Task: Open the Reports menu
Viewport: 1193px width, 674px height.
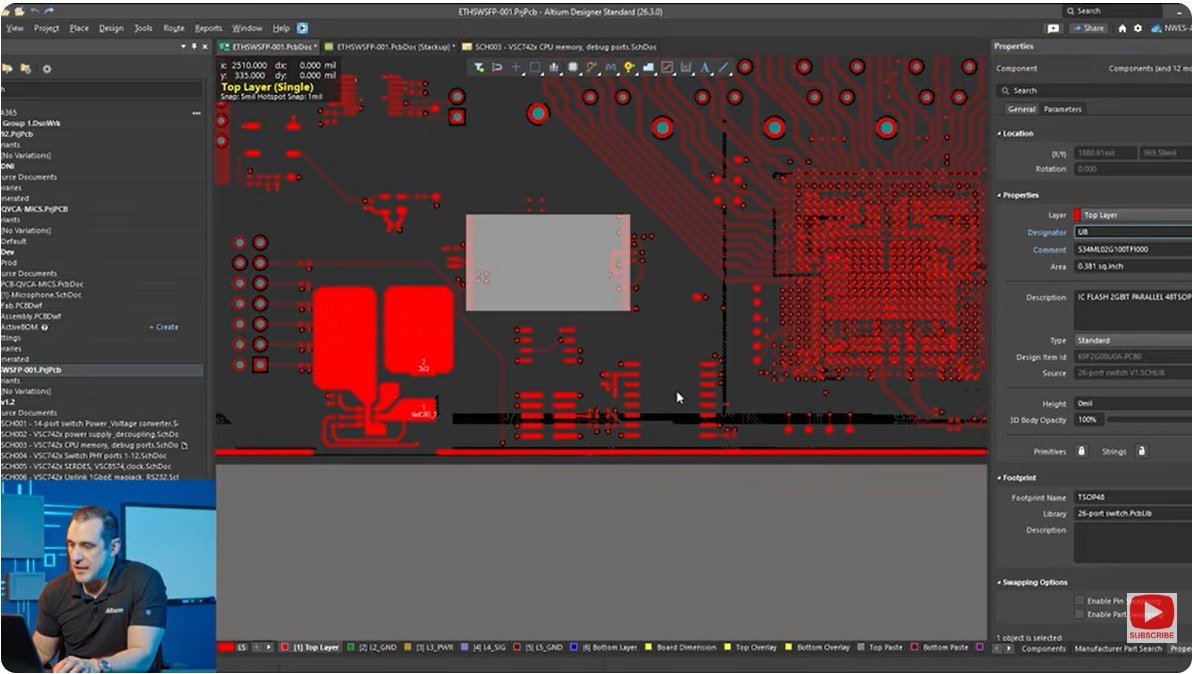Action: pos(208,28)
